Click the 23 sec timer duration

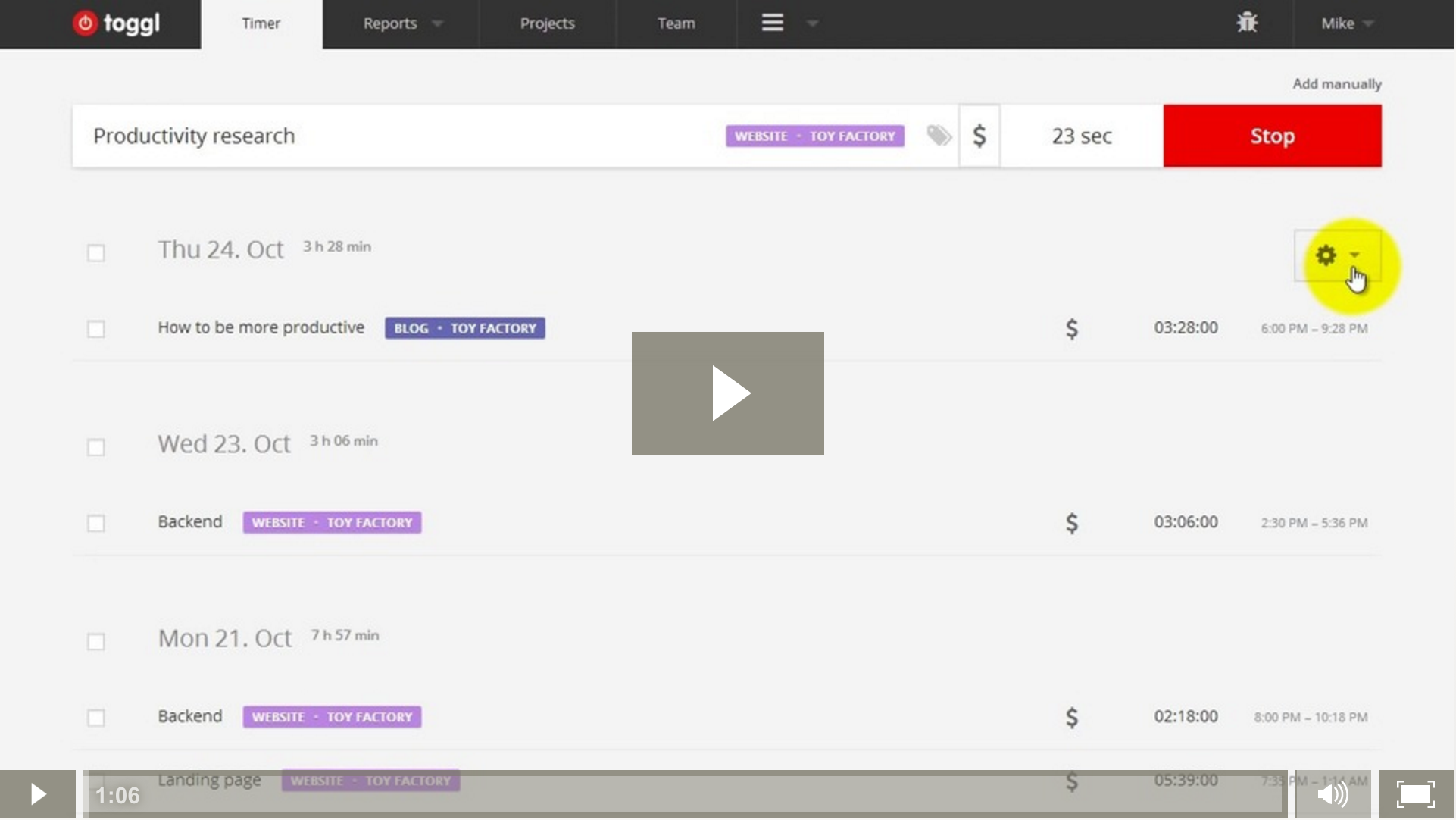pyautogui.click(x=1082, y=136)
